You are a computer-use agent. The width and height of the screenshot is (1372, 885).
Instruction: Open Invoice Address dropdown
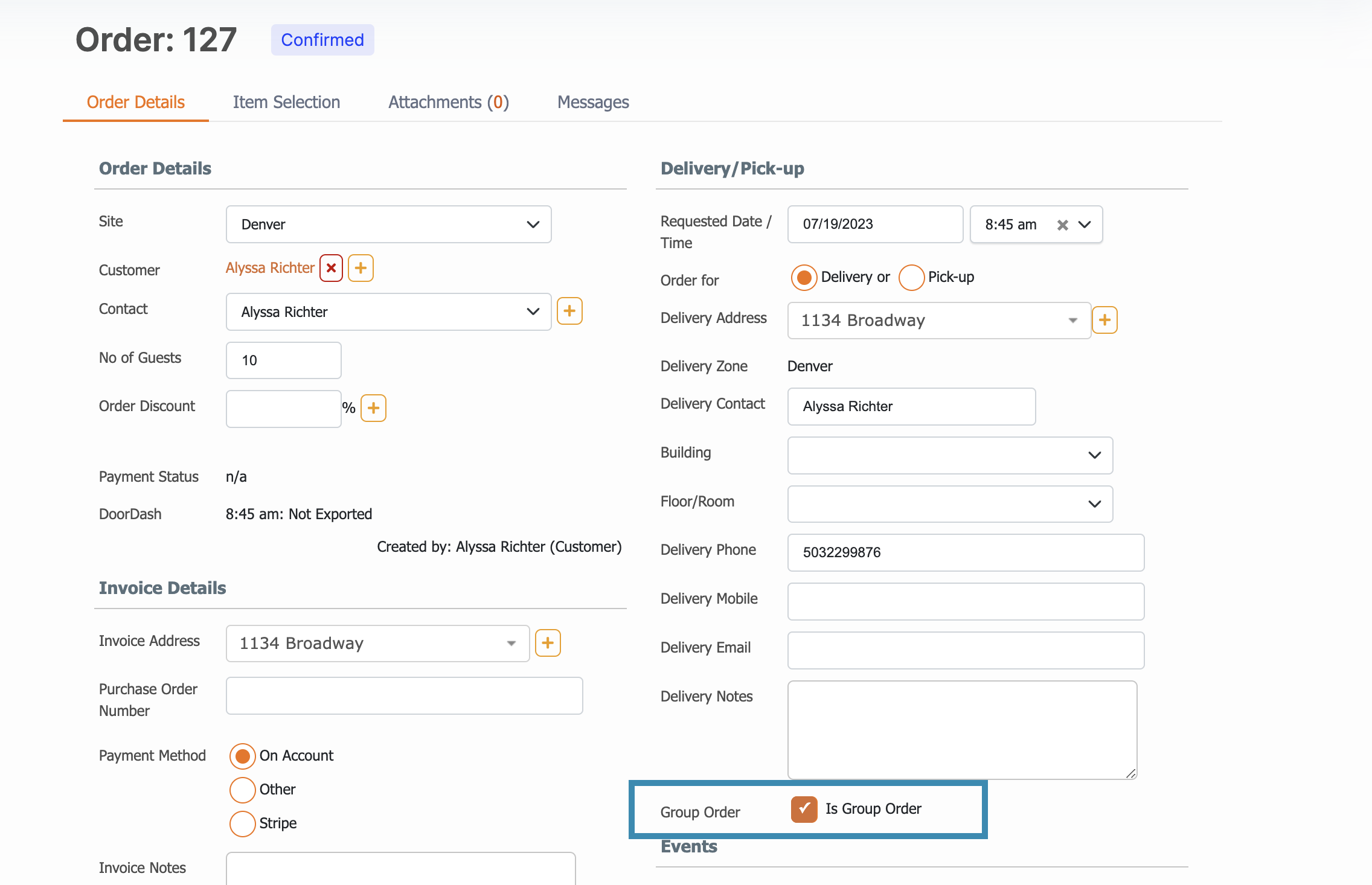(x=377, y=644)
